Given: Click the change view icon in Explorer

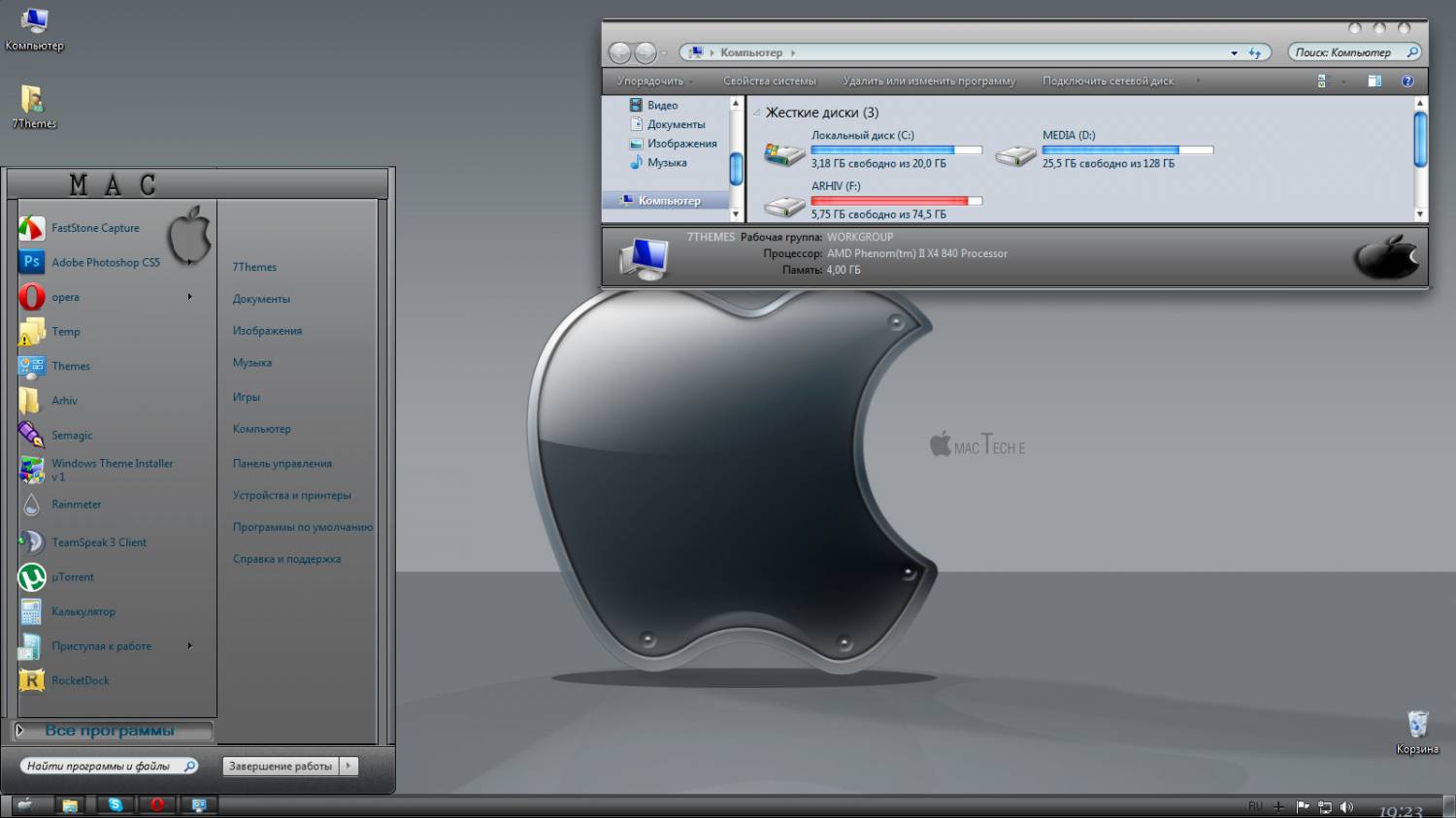Looking at the screenshot, I should click(x=1321, y=82).
